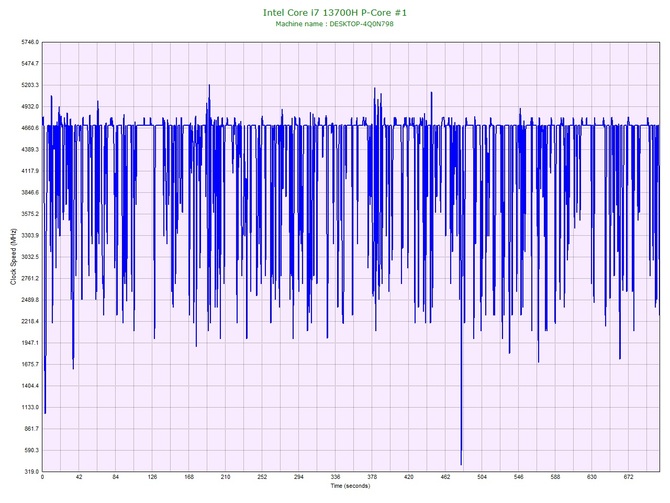
Task: Click the 1133.0 y-axis value
Action: pos(30,407)
